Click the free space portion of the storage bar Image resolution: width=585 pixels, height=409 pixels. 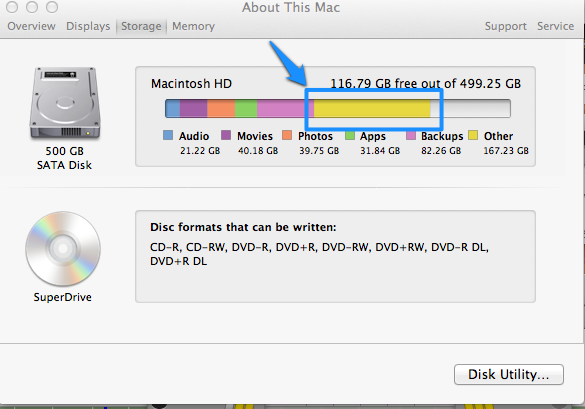[x=470, y=109]
